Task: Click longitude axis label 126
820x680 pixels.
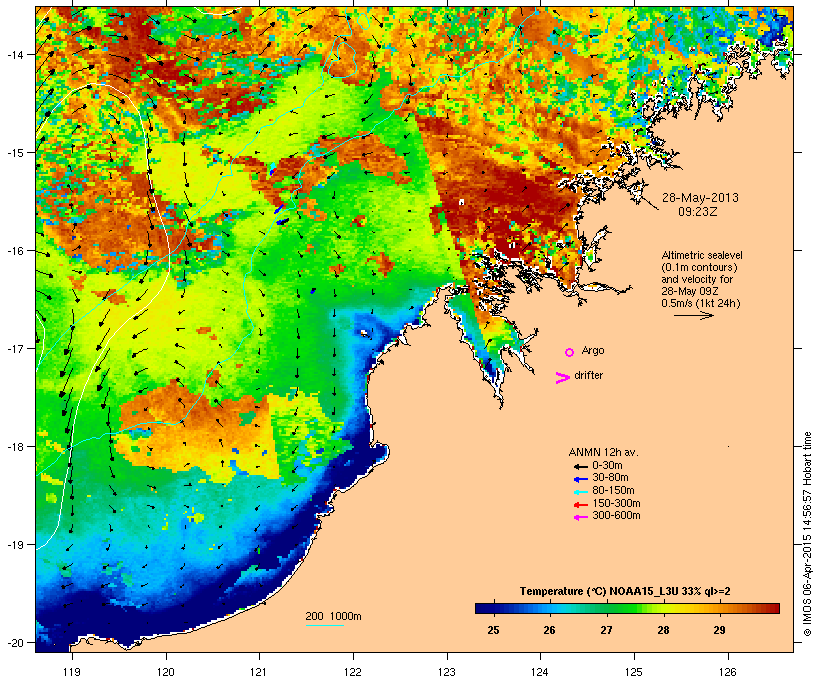Action: [728, 672]
